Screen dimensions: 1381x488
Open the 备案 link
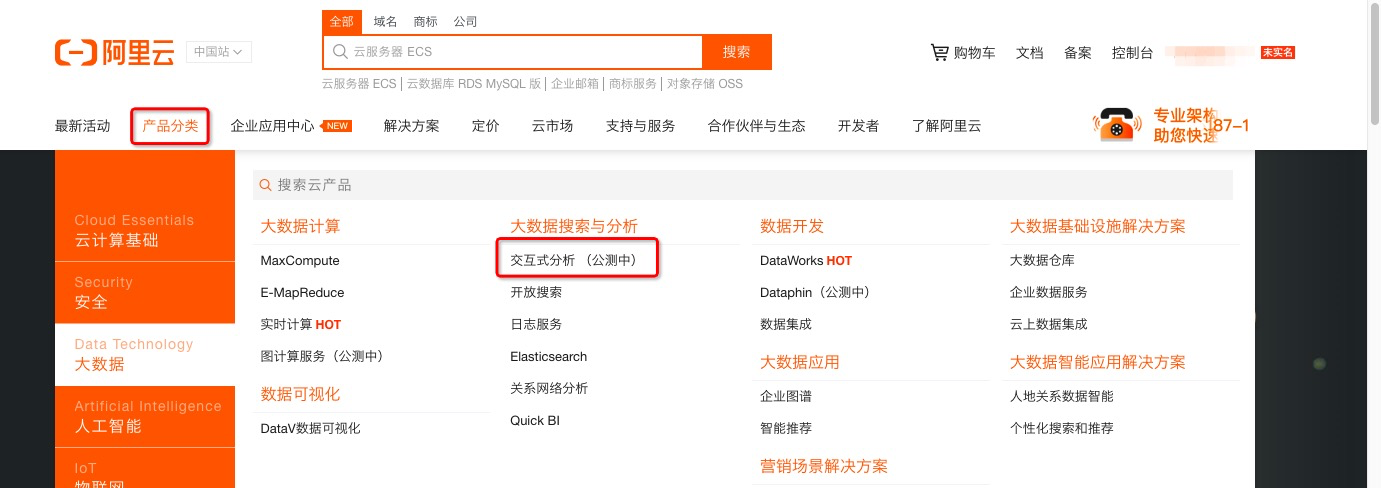pos(1078,53)
